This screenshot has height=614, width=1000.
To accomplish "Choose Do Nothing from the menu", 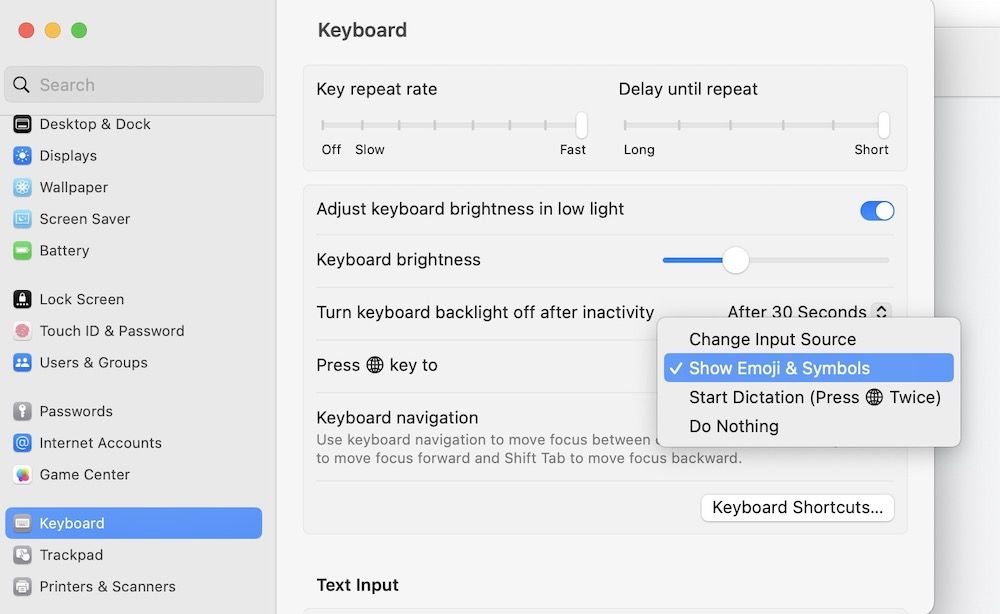I will point(733,426).
